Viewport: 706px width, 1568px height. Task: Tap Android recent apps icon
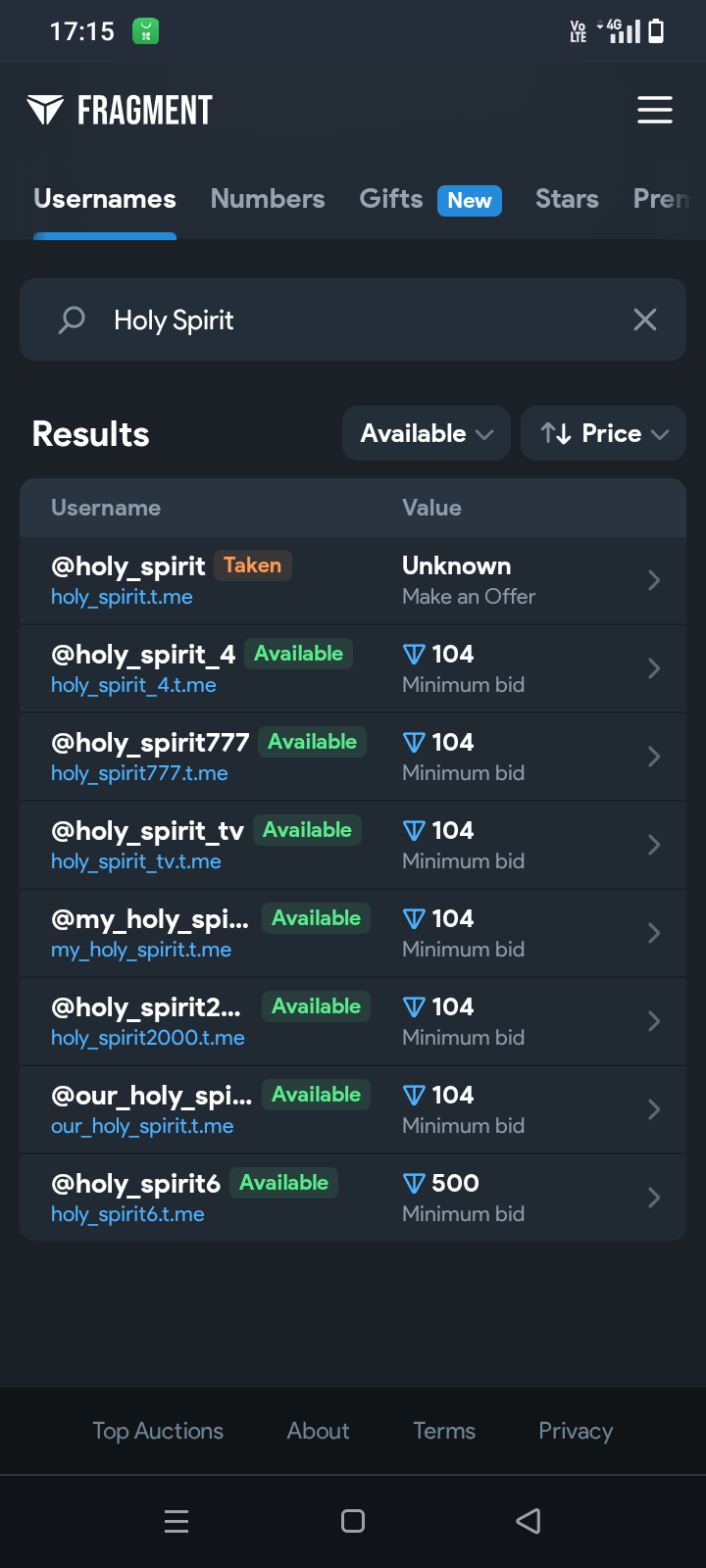176,1521
